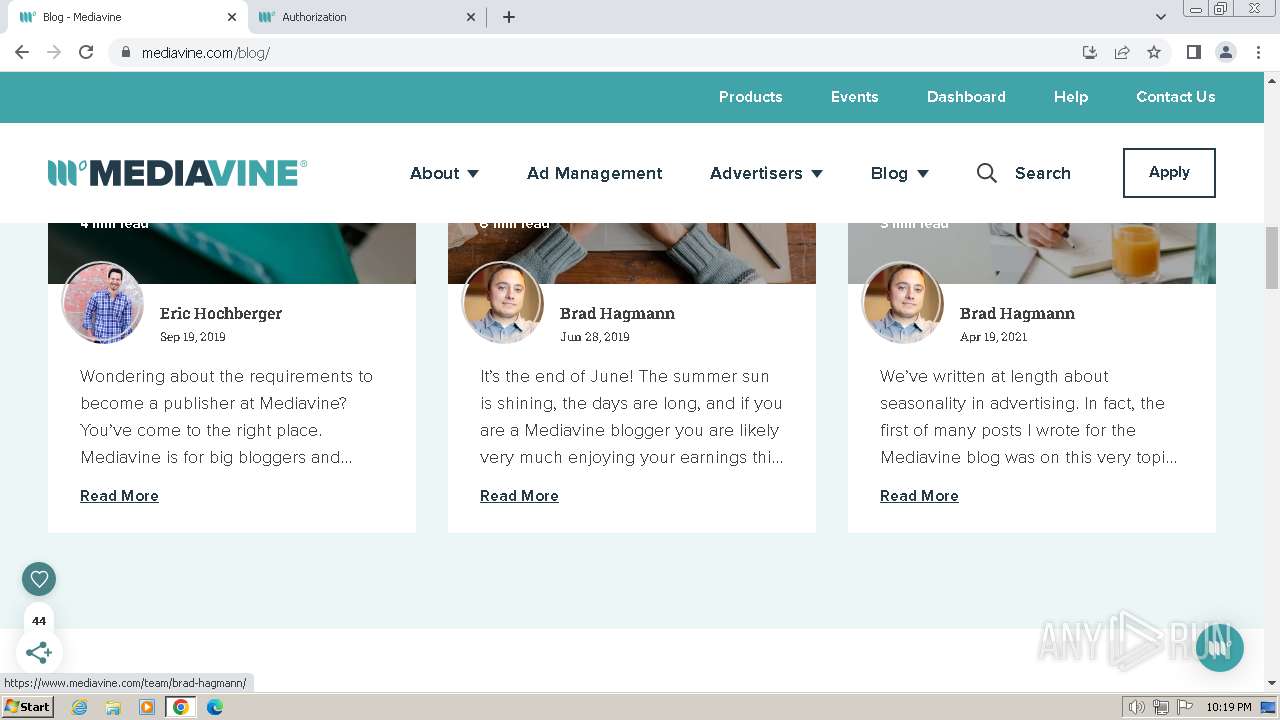Click the browser back arrow
Screen dimensions: 1280x720
click(22, 52)
